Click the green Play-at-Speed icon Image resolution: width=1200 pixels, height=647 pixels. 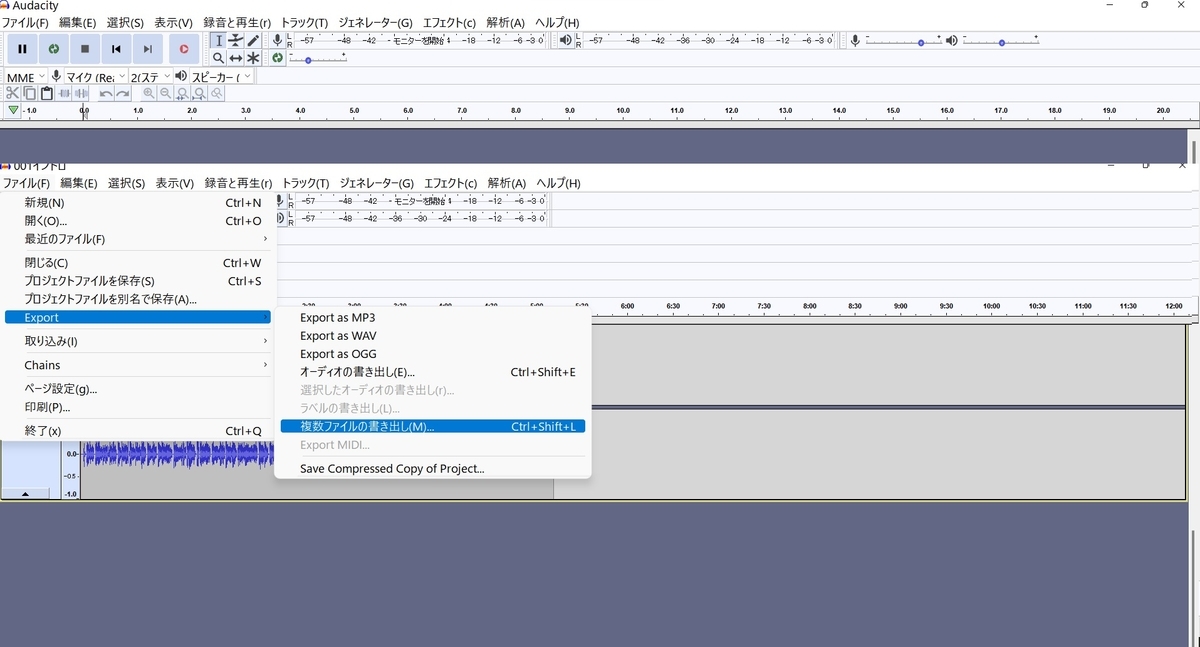pyautogui.click(x=278, y=58)
